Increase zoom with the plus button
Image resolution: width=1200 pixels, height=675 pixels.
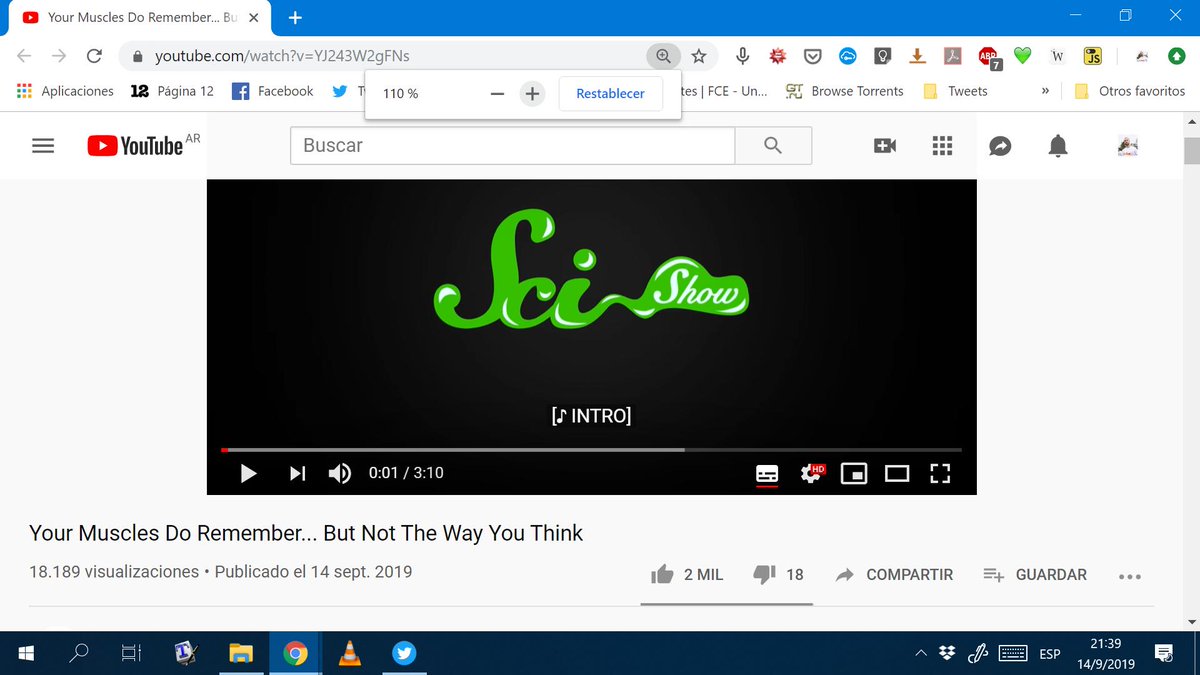pyautogui.click(x=532, y=93)
